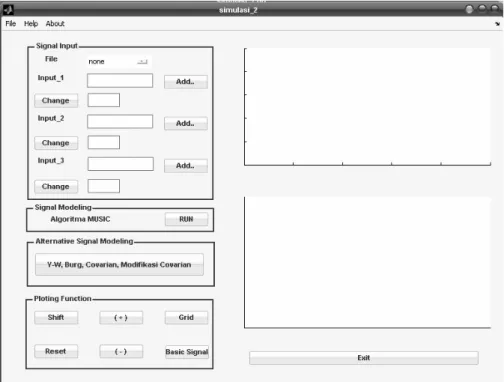Image resolution: width=504 pixels, height=382 pixels.
Task: Click the small field below Input_2
Action: pyautogui.click(x=104, y=142)
